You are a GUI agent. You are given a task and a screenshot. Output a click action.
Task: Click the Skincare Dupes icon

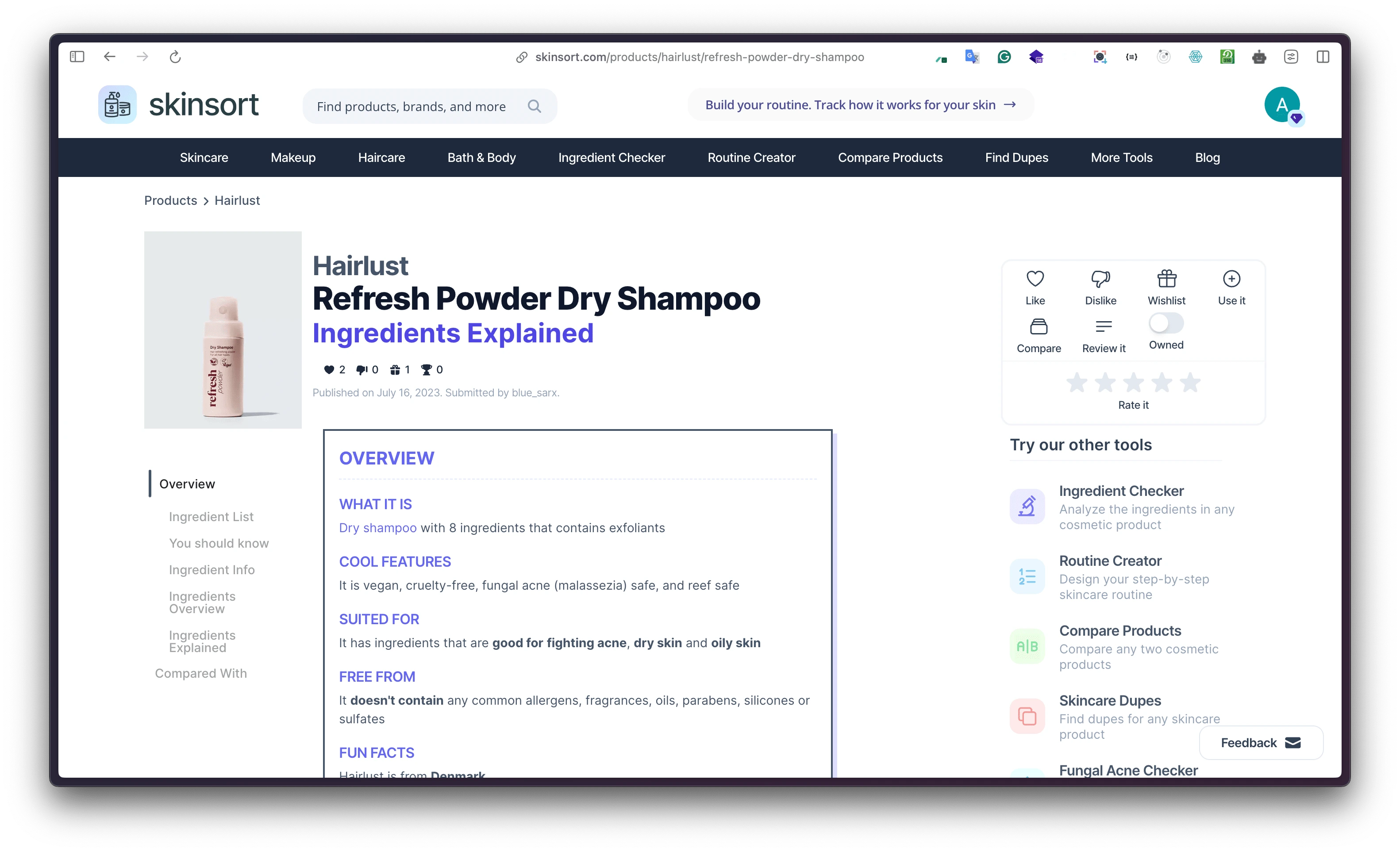click(1027, 716)
